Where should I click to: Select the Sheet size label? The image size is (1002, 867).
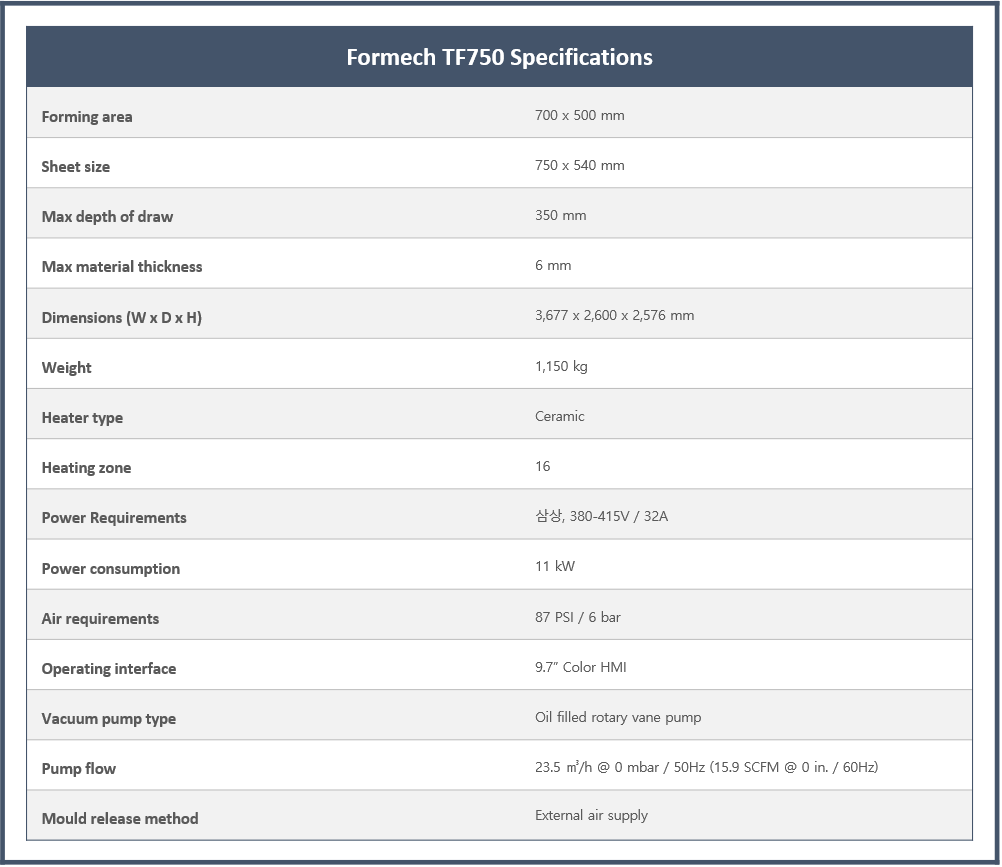(75, 167)
